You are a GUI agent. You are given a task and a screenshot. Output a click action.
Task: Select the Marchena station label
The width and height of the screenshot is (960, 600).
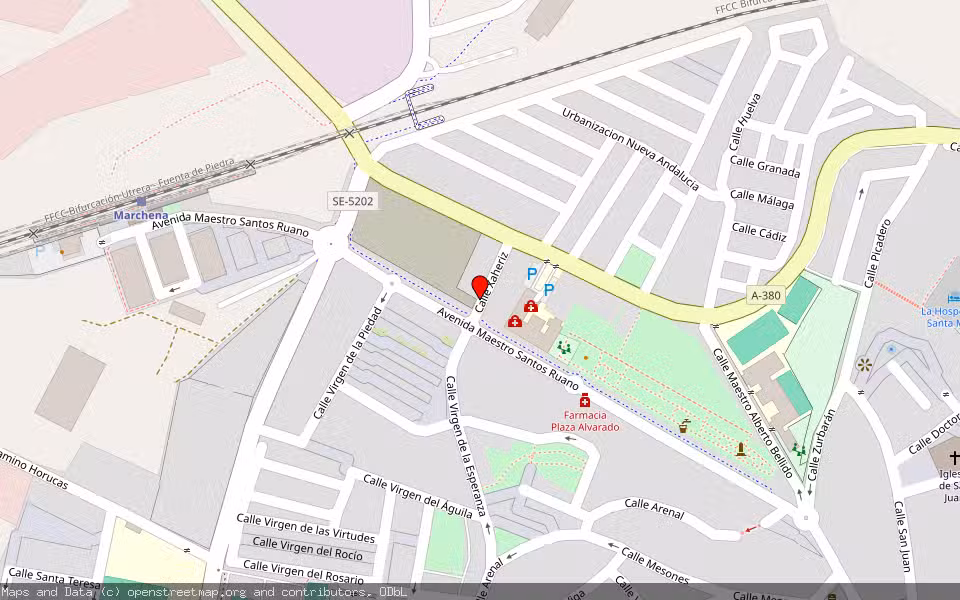(140, 217)
